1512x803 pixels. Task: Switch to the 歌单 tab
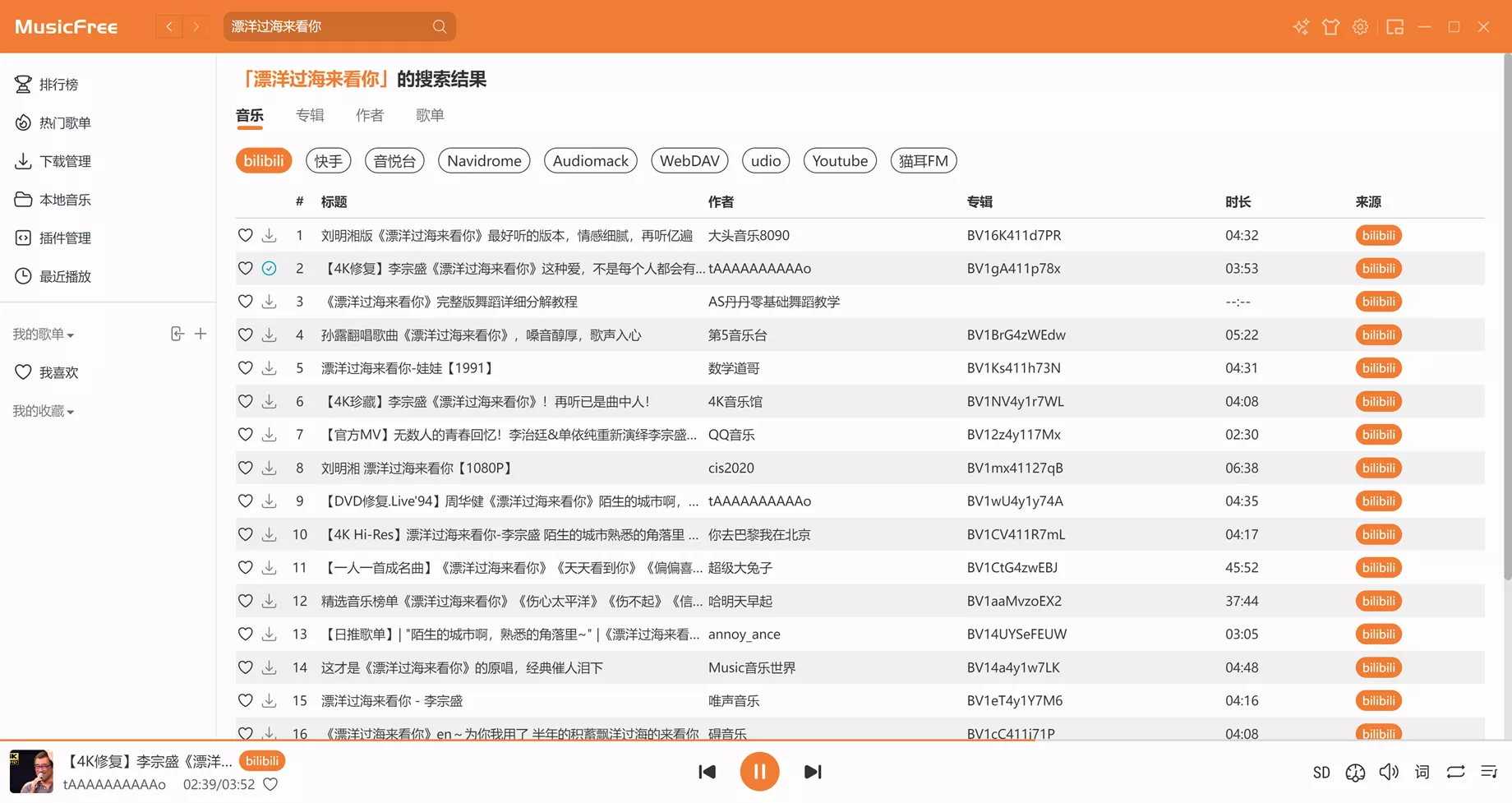tap(430, 115)
